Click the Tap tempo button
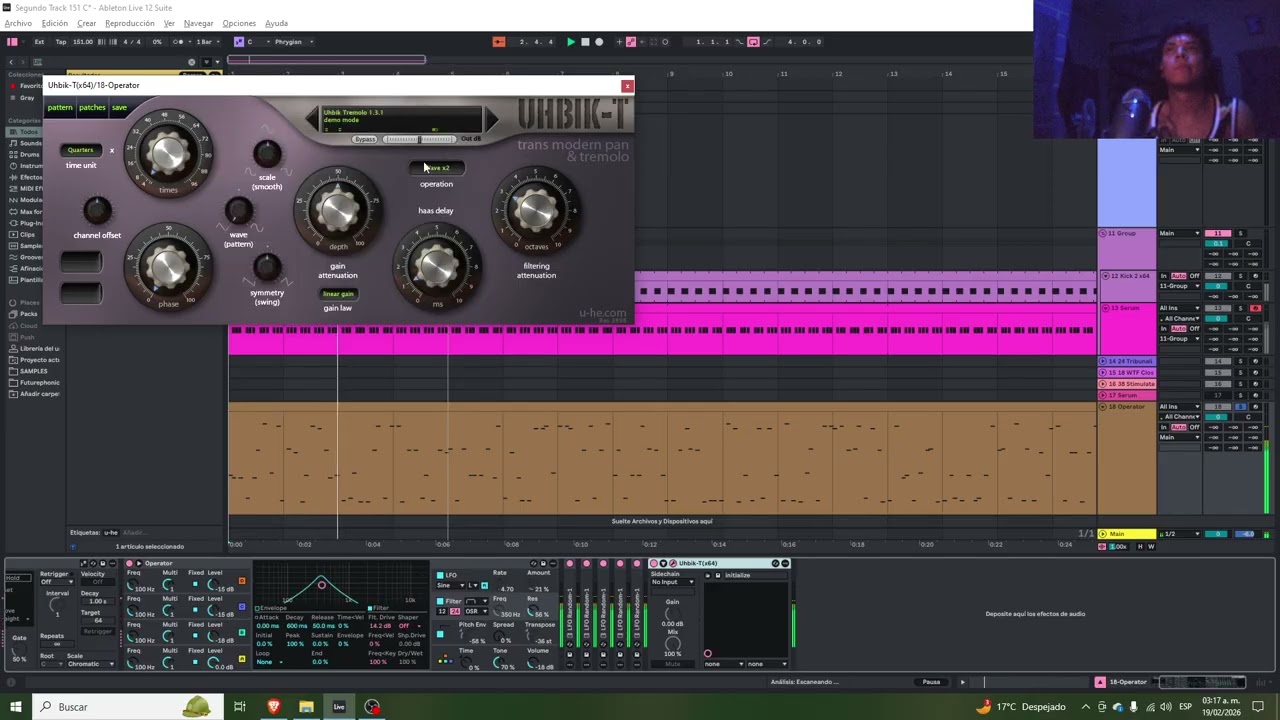 [61, 42]
